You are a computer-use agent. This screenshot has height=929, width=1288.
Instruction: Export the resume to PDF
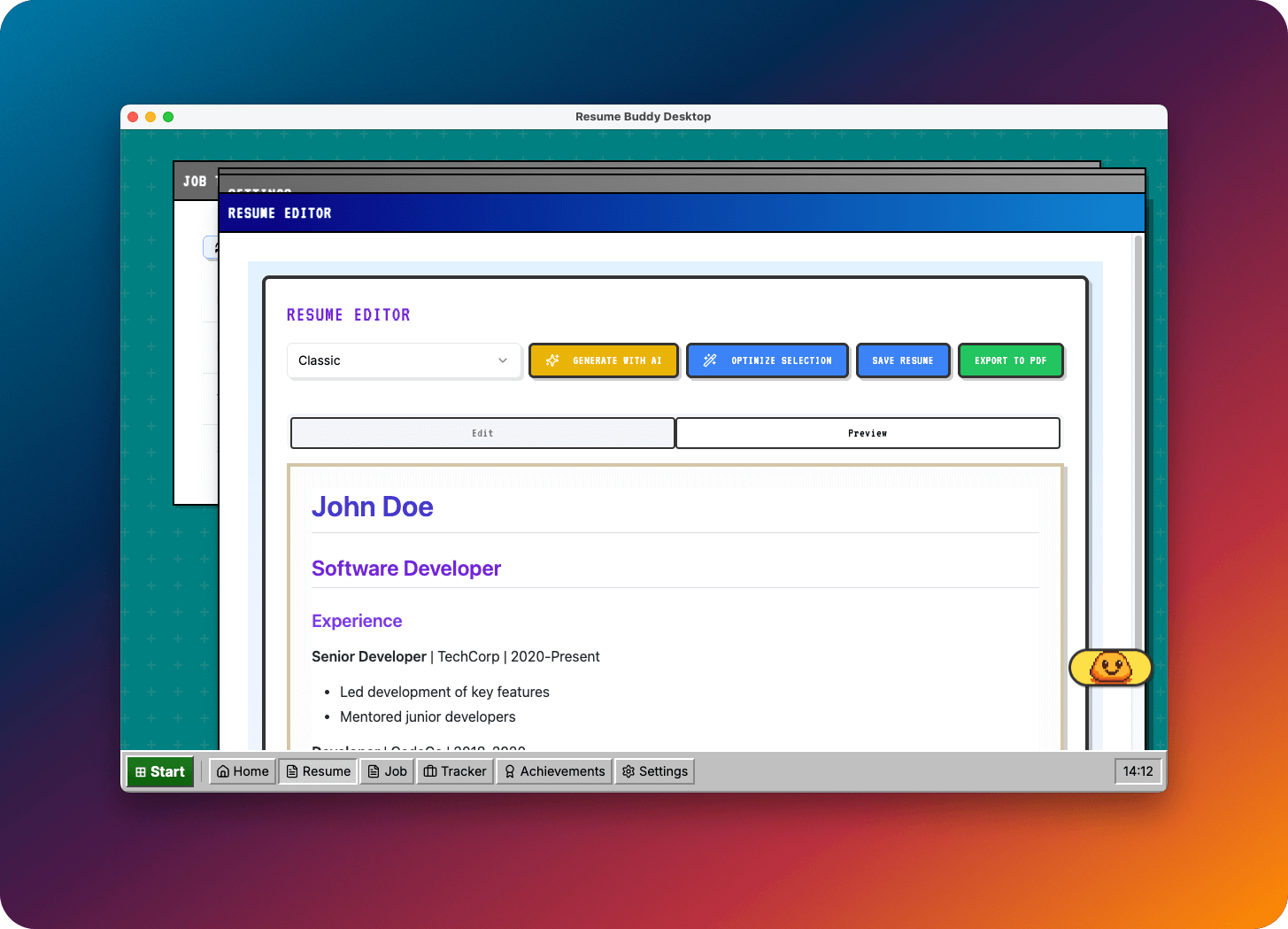[1010, 360]
